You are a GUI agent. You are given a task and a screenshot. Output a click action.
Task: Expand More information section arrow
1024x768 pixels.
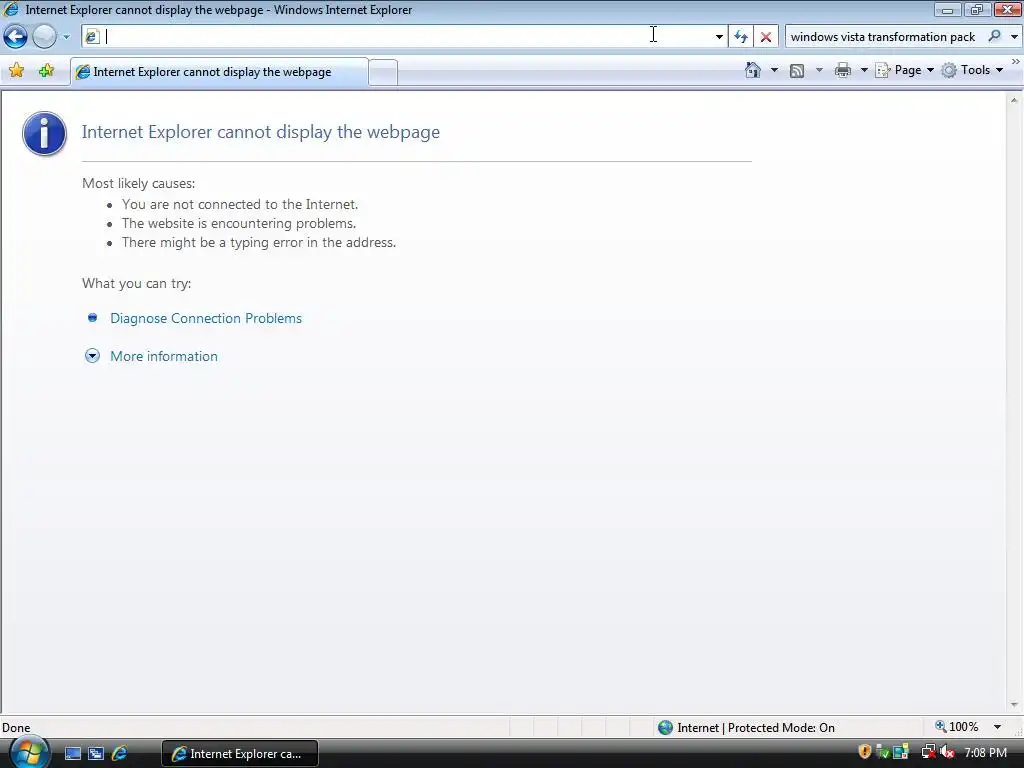(92, 356)
